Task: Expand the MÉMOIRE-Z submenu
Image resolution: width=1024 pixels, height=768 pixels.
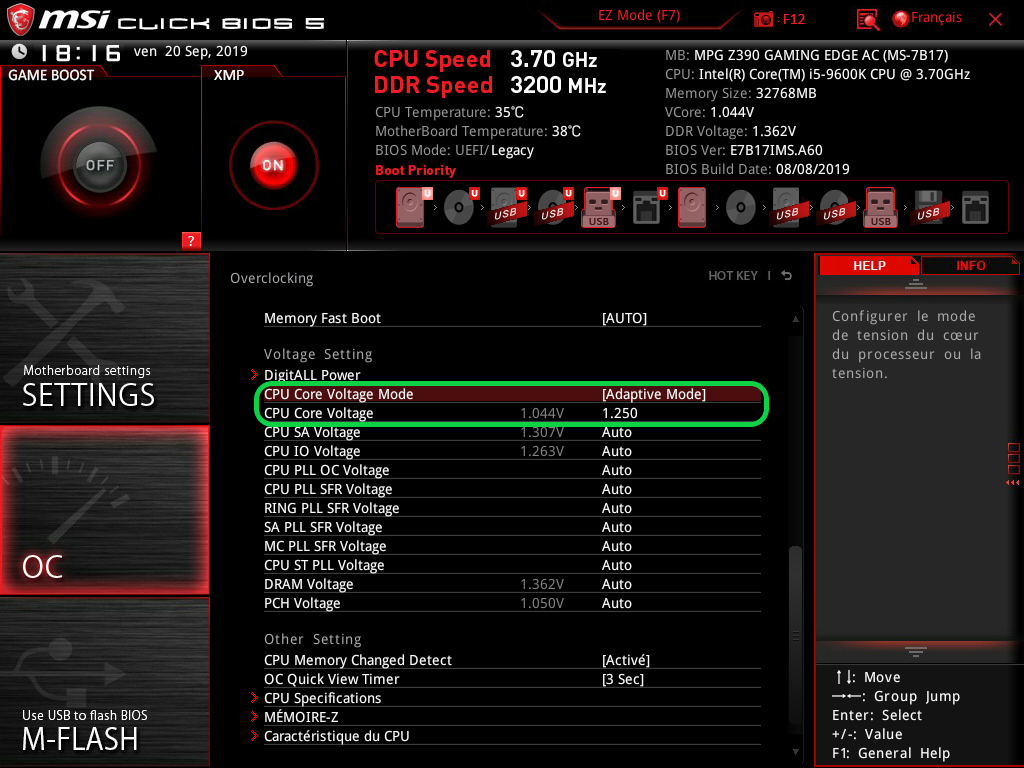Action: point(300,717)
